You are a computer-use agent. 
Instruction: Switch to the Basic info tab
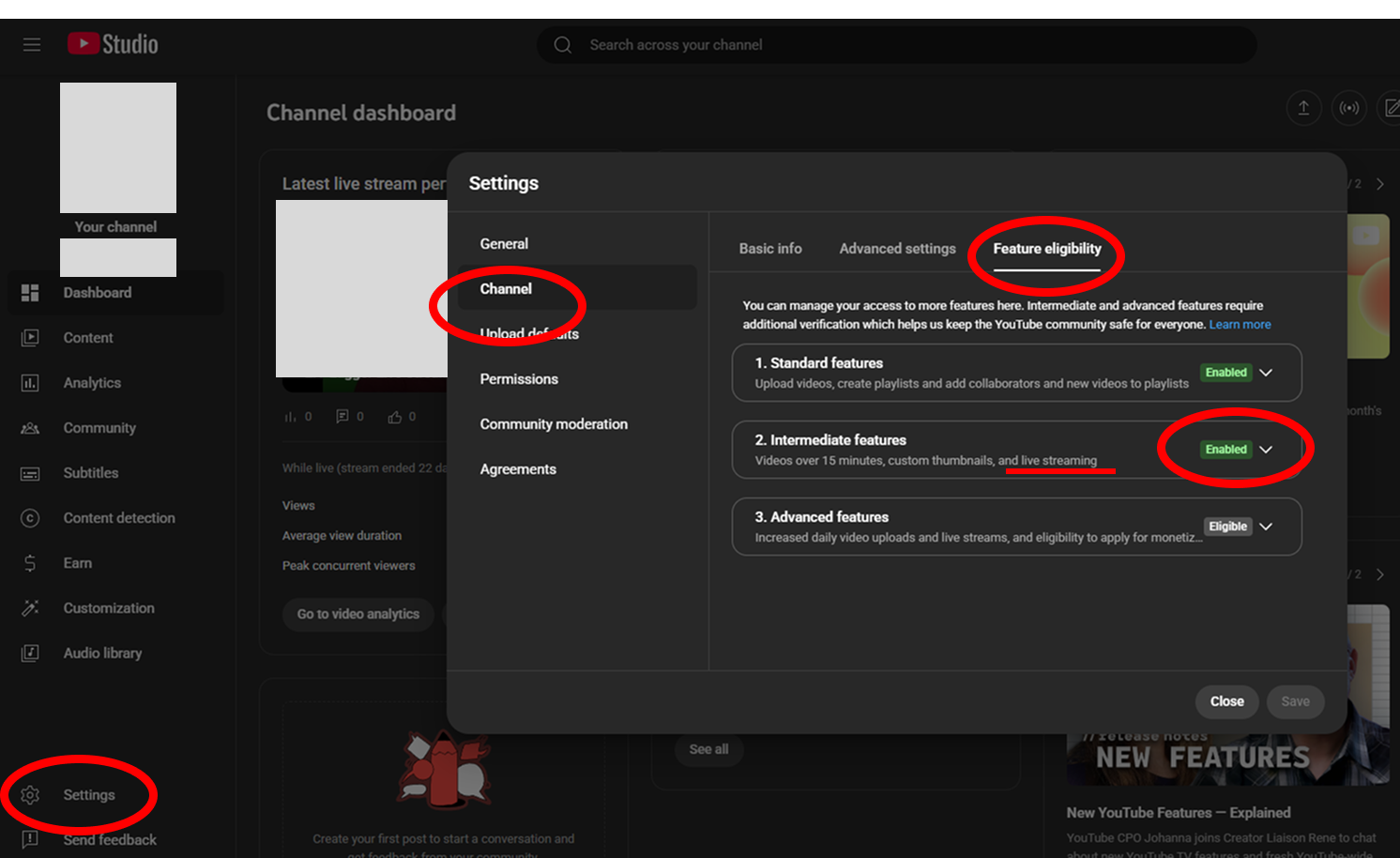point(769,248)
